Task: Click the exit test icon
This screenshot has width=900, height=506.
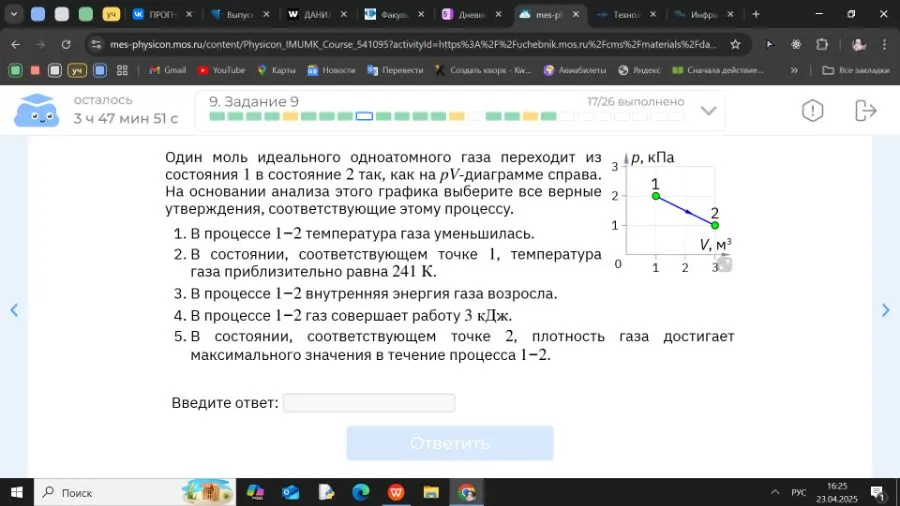Action: tap(866, 110)
